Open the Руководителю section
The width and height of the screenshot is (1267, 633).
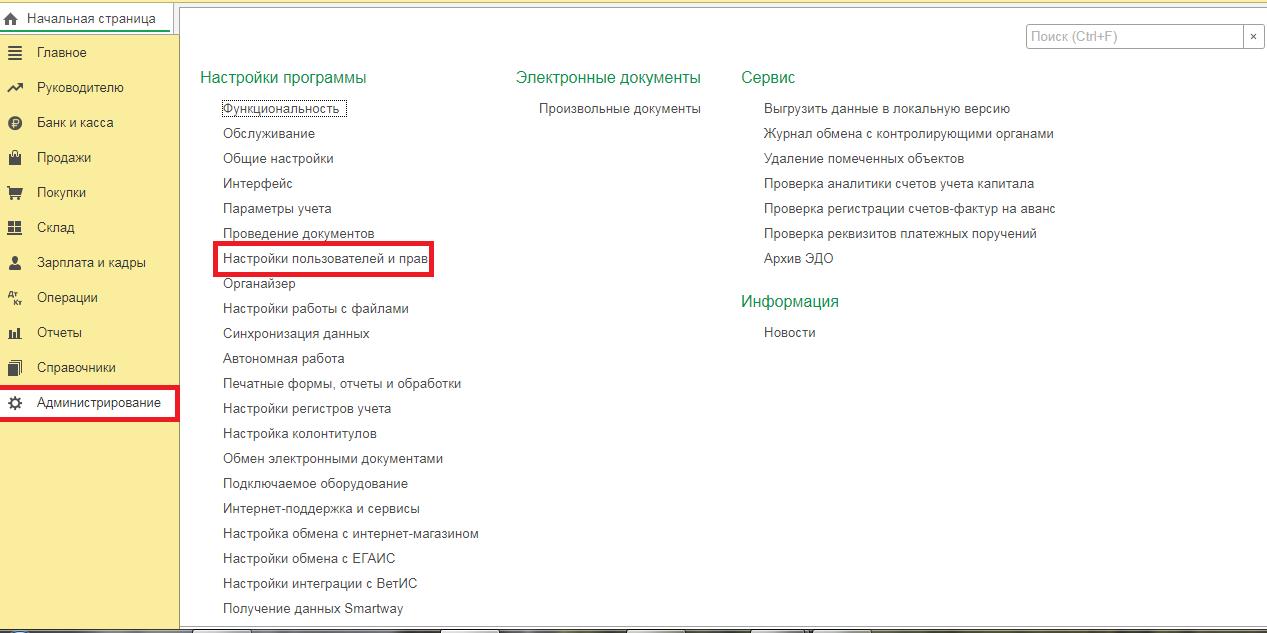80,88
